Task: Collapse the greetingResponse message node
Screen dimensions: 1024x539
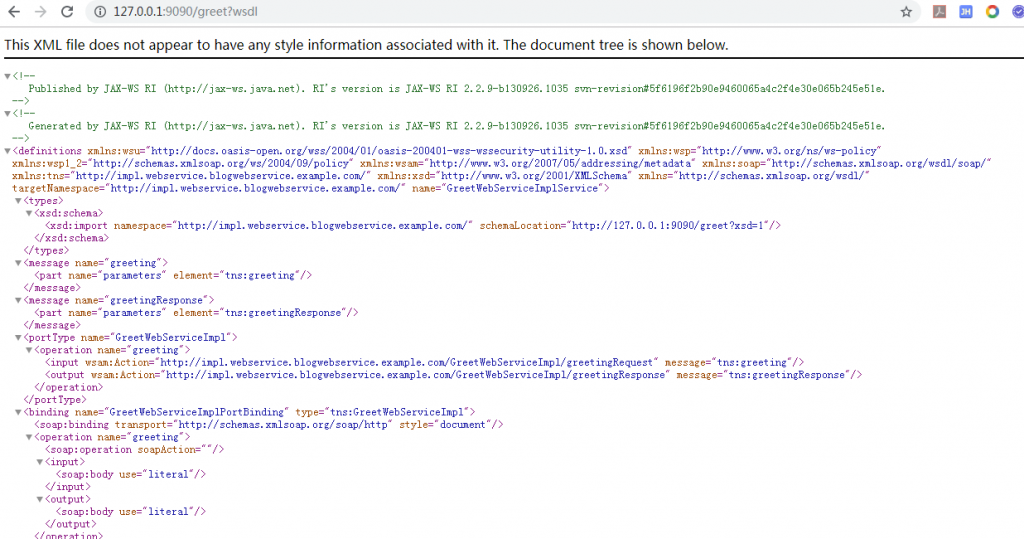Action: [x=19, y=300]
